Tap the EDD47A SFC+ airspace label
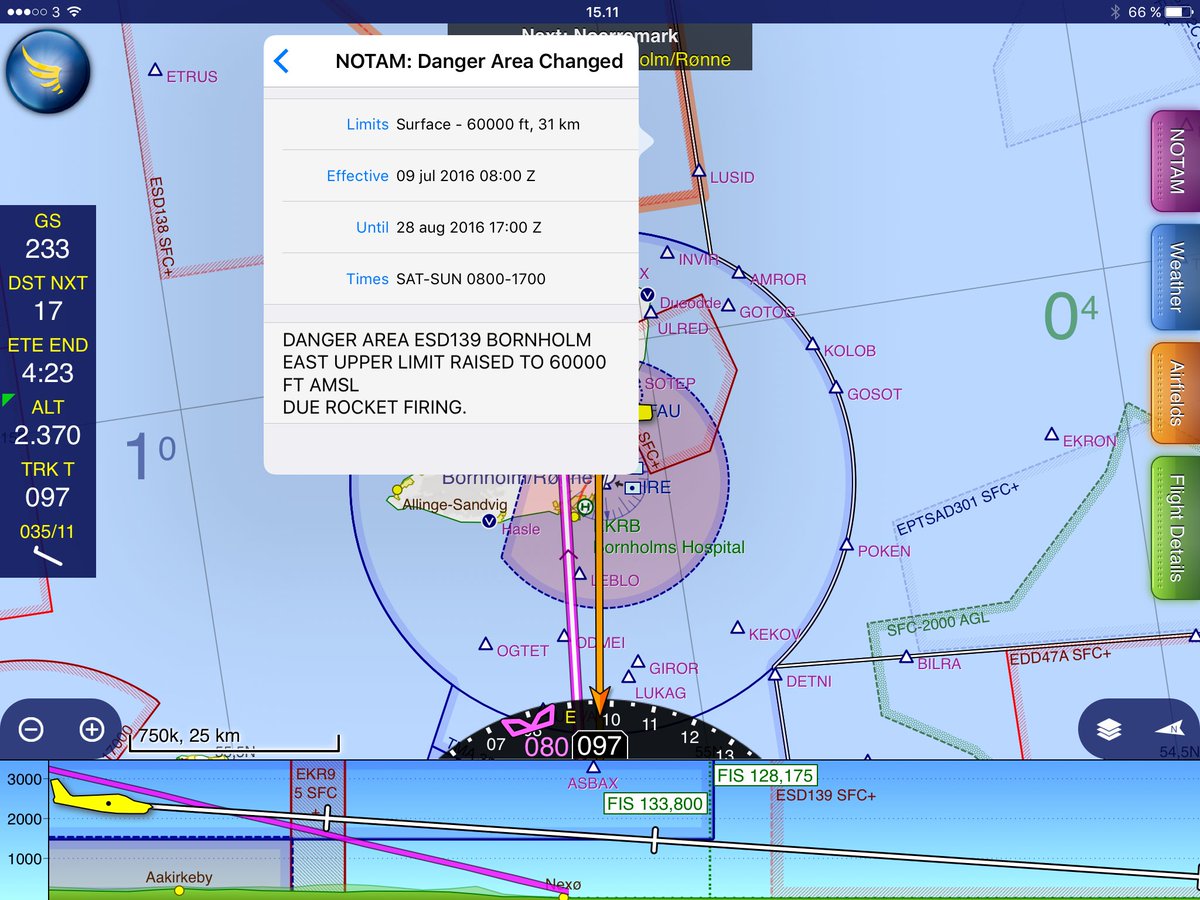The width and height of the screenshot is (1200, 900). [x=1060, y=657]
